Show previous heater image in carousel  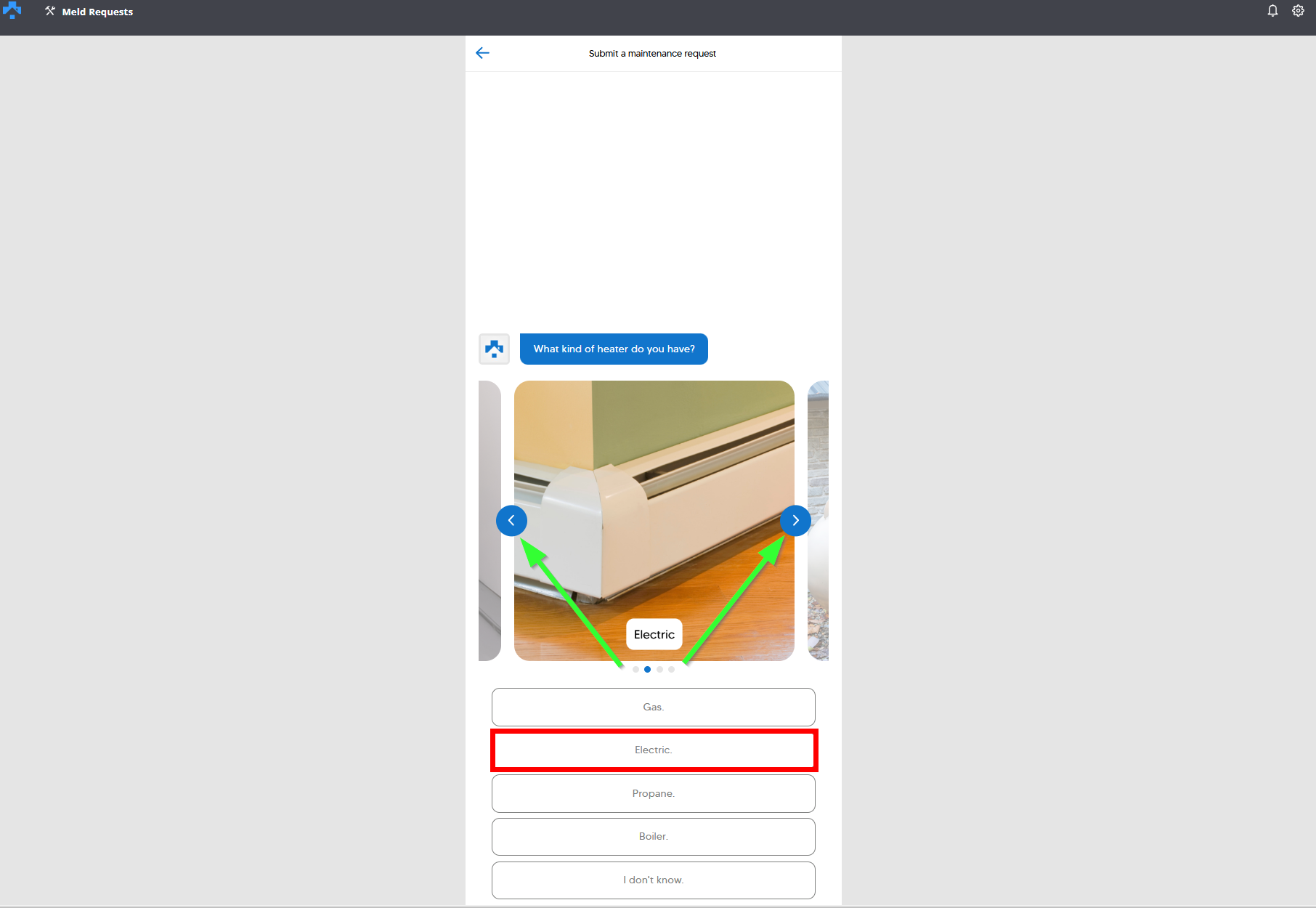(511, 521)
